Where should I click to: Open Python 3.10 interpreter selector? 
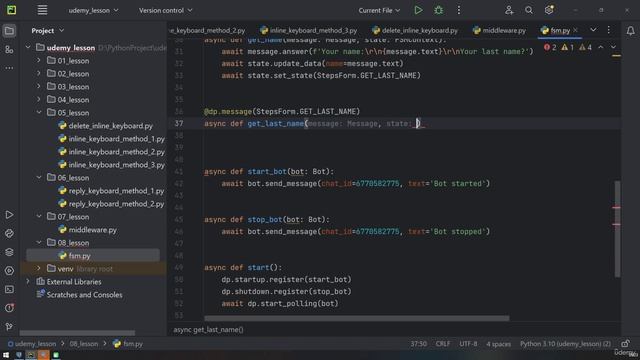pos(565,344)
